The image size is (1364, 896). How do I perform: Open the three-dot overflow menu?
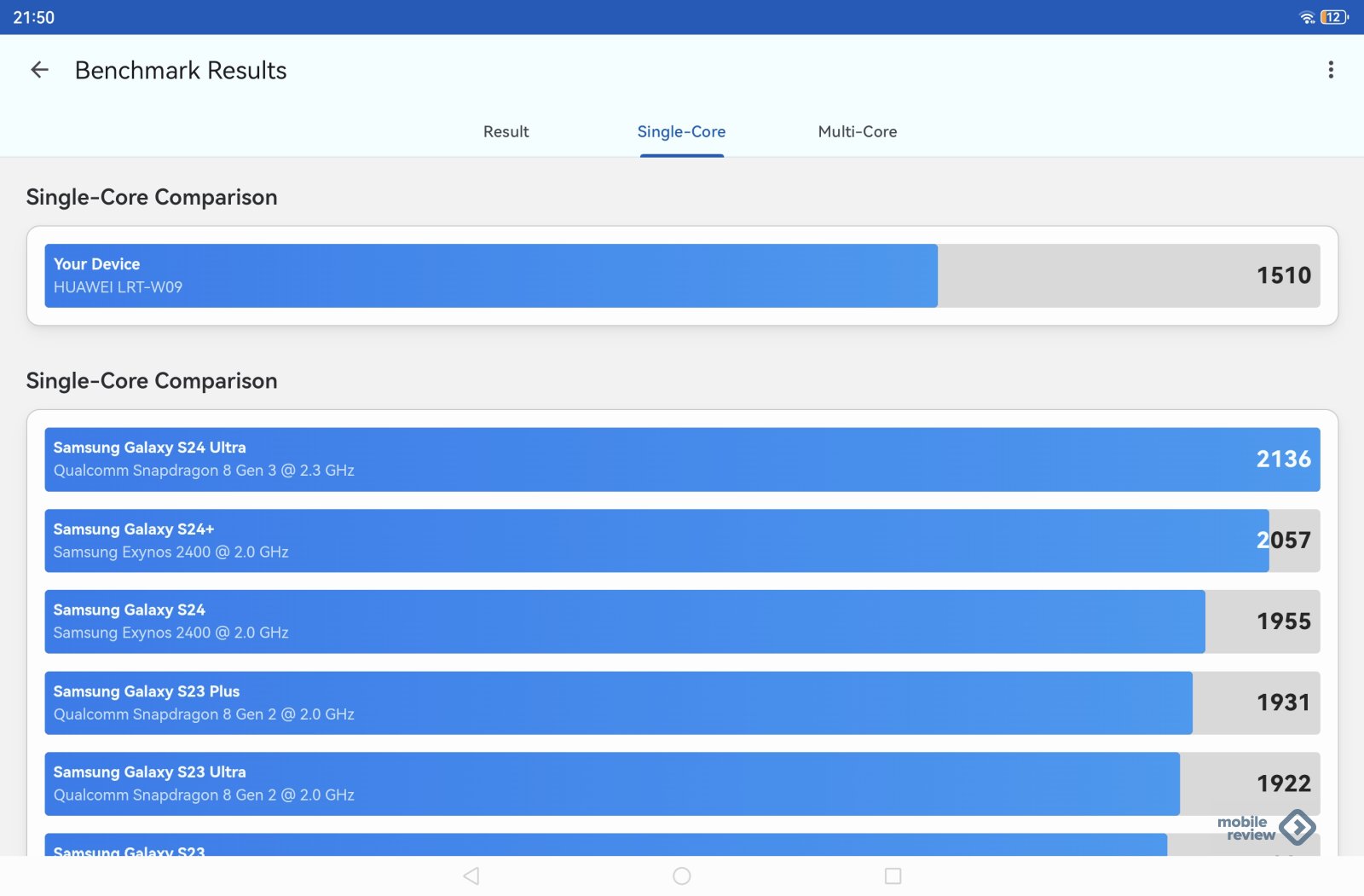click(x=1330, y=70)
